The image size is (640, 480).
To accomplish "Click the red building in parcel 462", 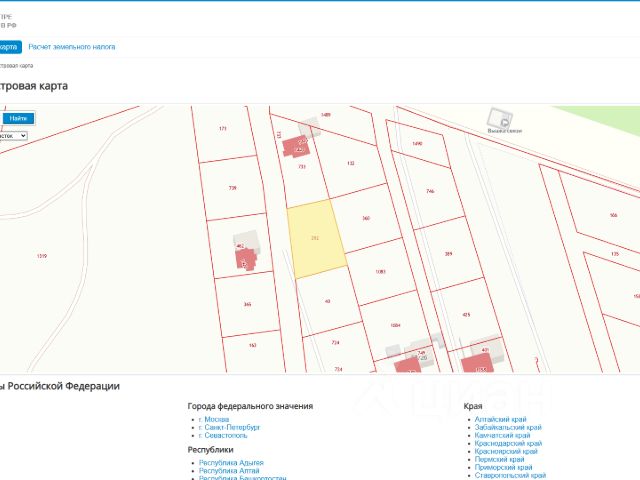I will 245,259.
